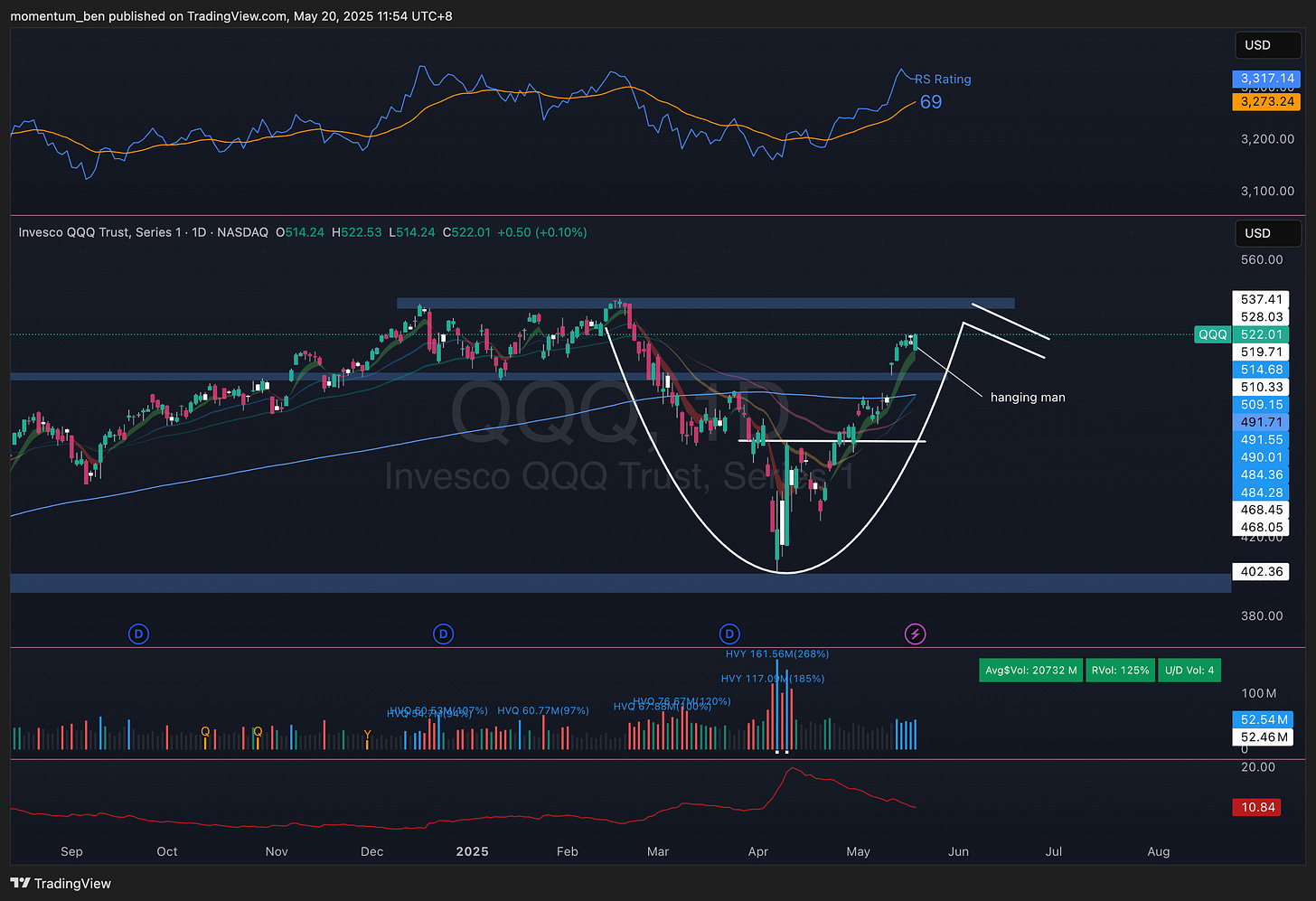Click the 490.01 blue price label

click(x=1262, y=457)
